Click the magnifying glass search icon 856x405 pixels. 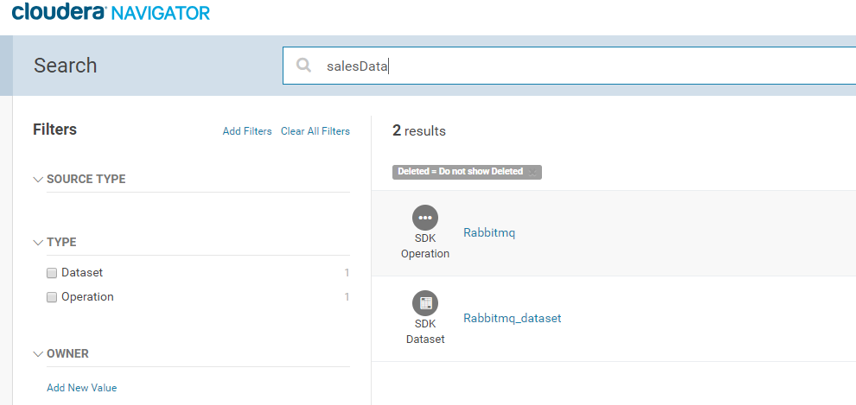[304, 66]
